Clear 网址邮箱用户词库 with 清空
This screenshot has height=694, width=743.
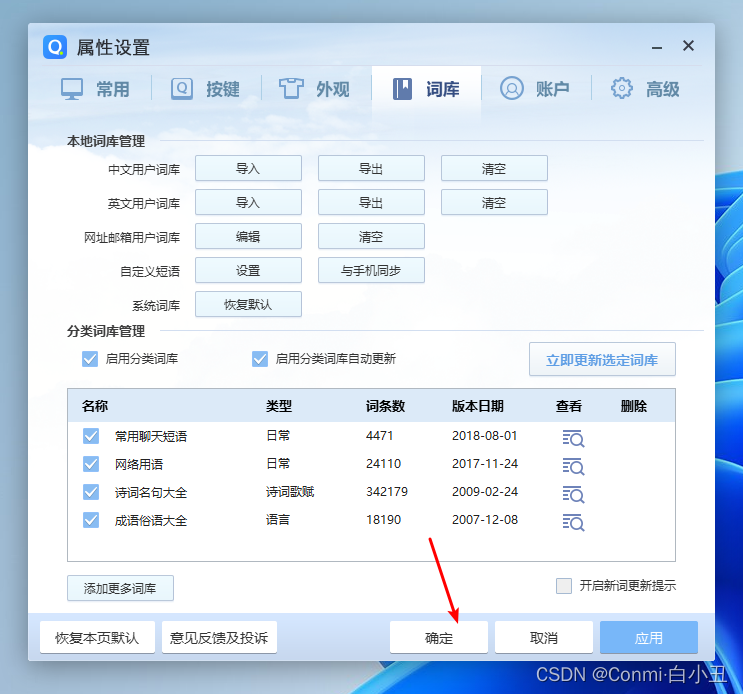tap(371, 236)
